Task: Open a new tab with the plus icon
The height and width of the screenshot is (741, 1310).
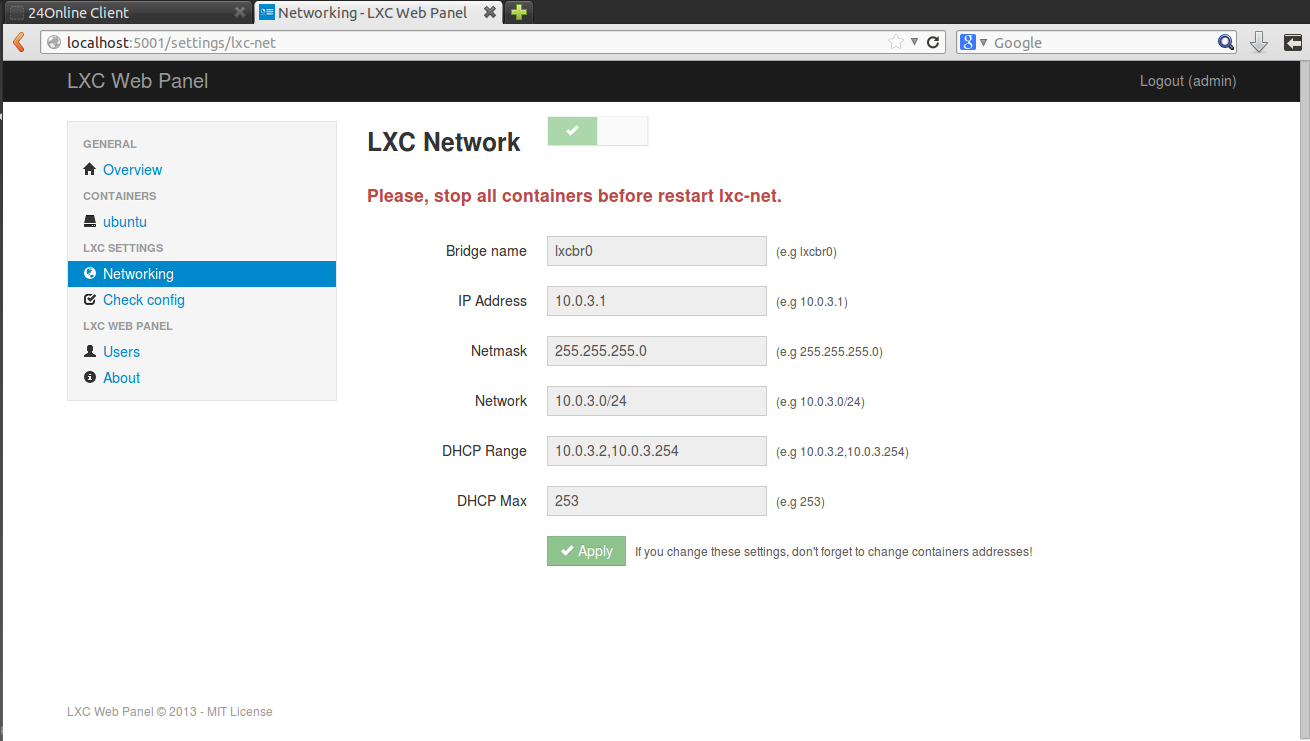Action: click(518, 12)
